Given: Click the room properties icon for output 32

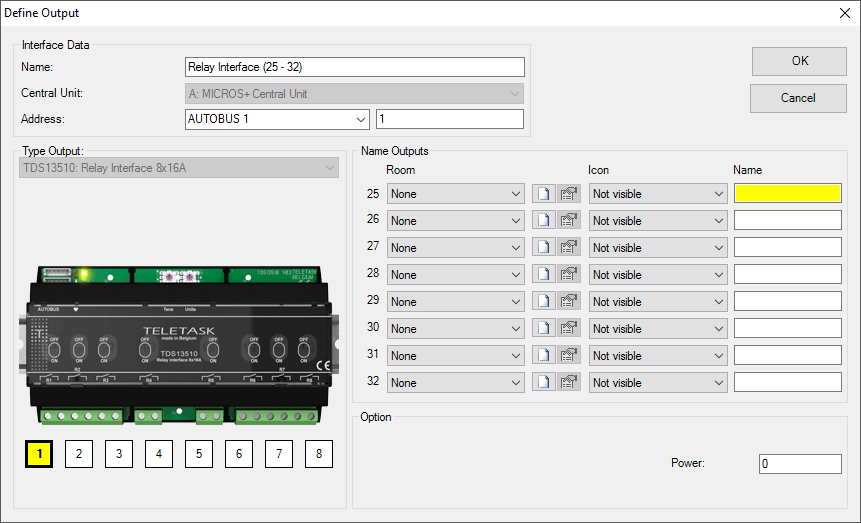Looking at the screenshot, I should (x=569, y=383).
